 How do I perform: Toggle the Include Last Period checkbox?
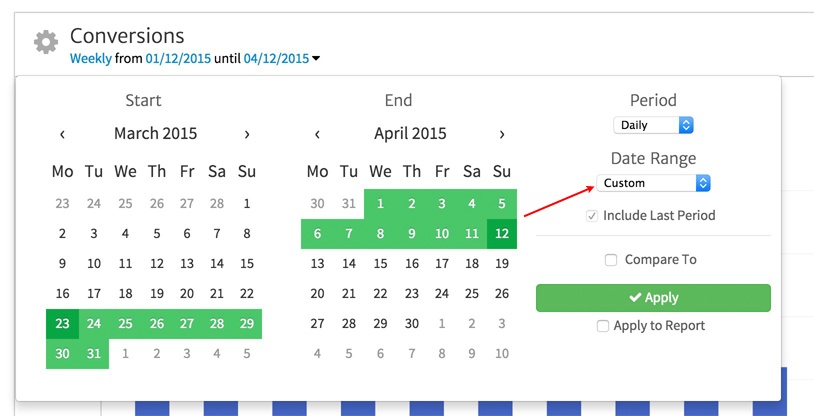(592, 215)
